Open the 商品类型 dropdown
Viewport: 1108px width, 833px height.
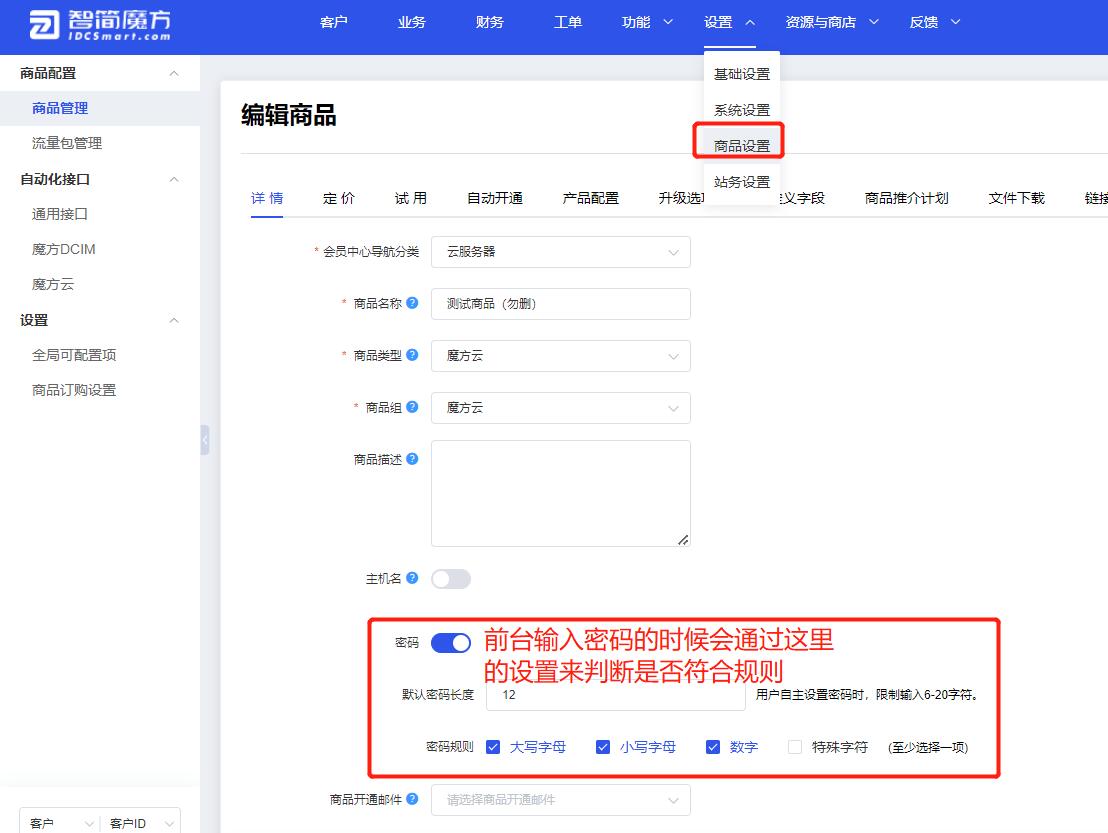560,356
